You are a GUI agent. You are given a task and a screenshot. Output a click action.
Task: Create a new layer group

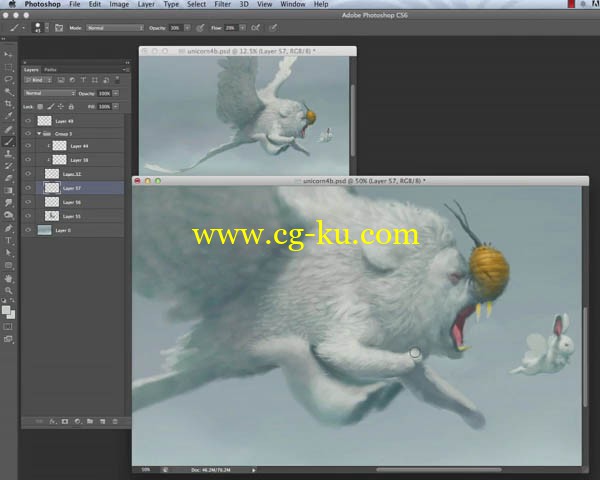[90, 421]
